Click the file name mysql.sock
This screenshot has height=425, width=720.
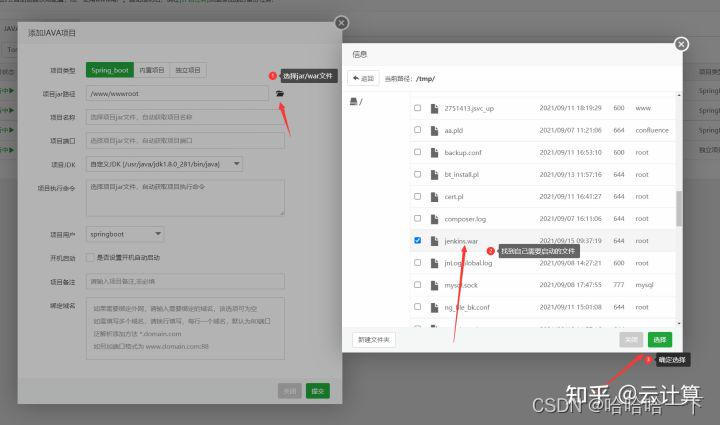[x=461, y=285]
